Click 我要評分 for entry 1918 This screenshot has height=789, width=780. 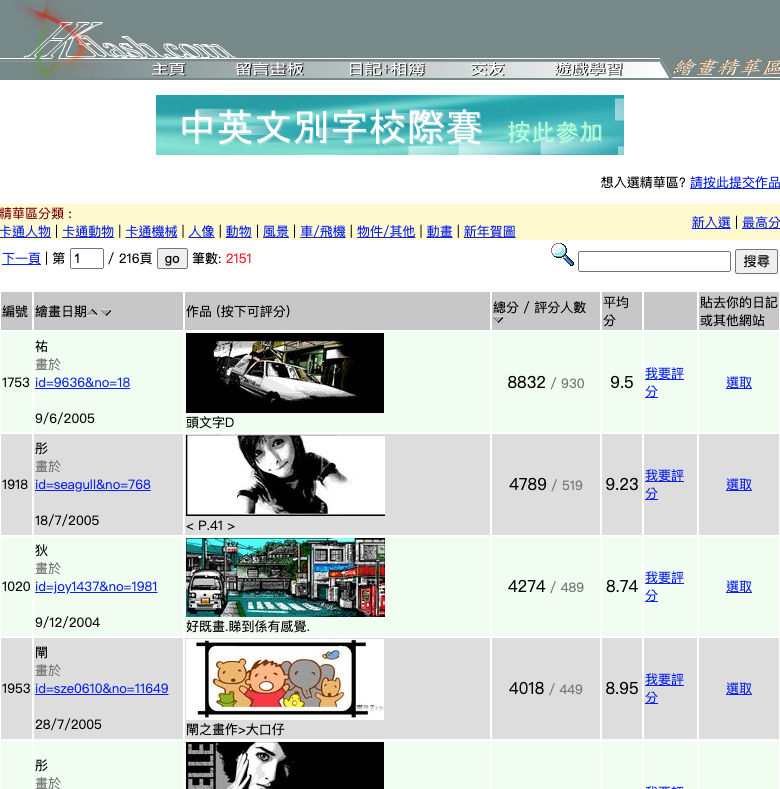coord(664,485)
